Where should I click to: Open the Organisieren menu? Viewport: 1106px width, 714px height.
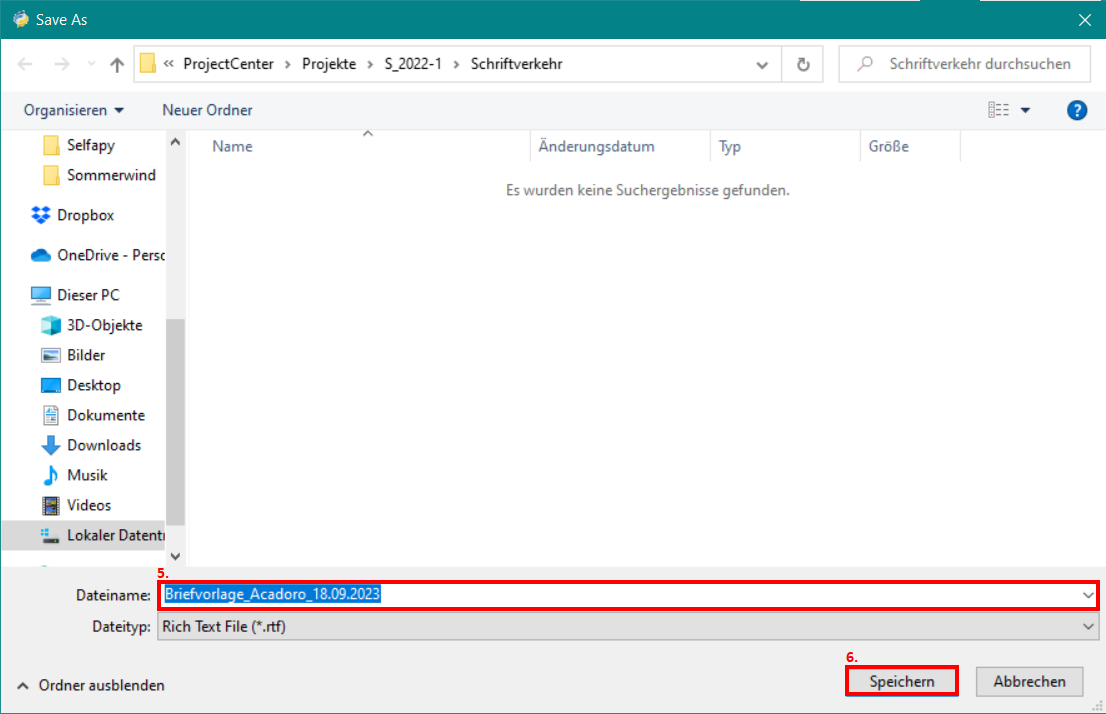74,110
